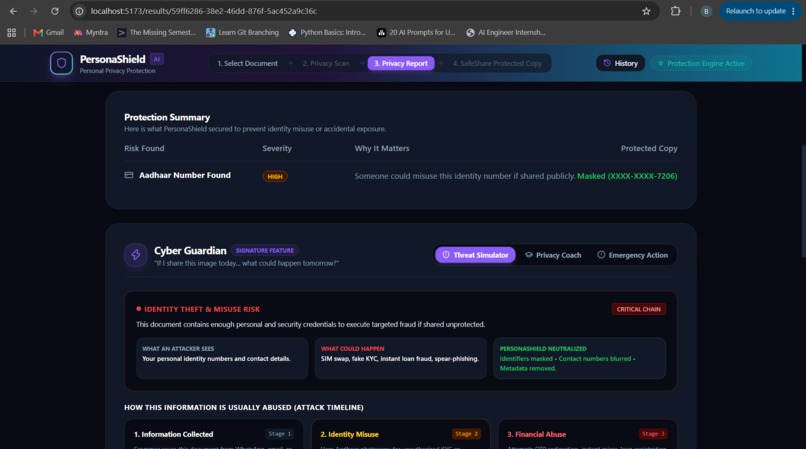Click the What Could Happen card
Screen dimensions: 806x449
click(x=400, y=358)
